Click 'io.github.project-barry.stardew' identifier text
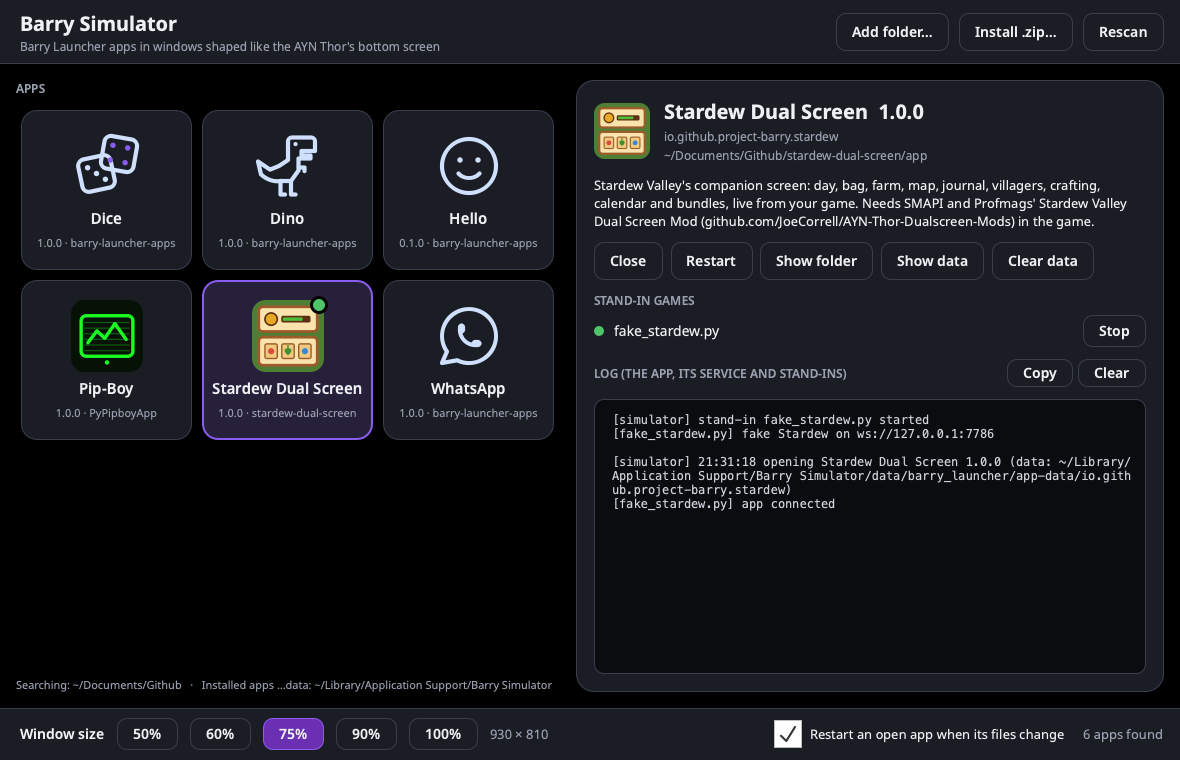Screen dimensions: 1180x760 [750, 137]
